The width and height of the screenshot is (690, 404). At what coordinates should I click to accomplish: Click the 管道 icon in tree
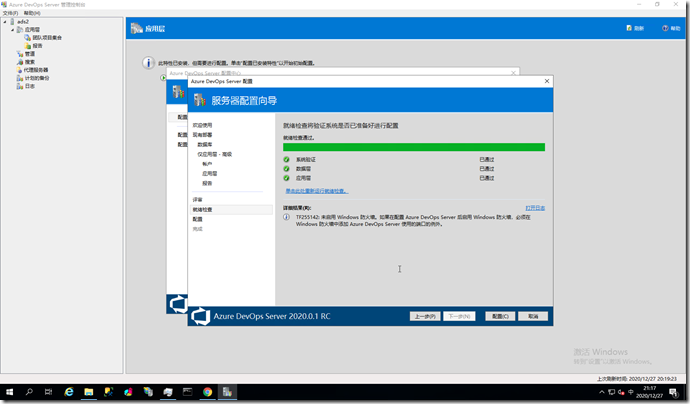point(20,54)
